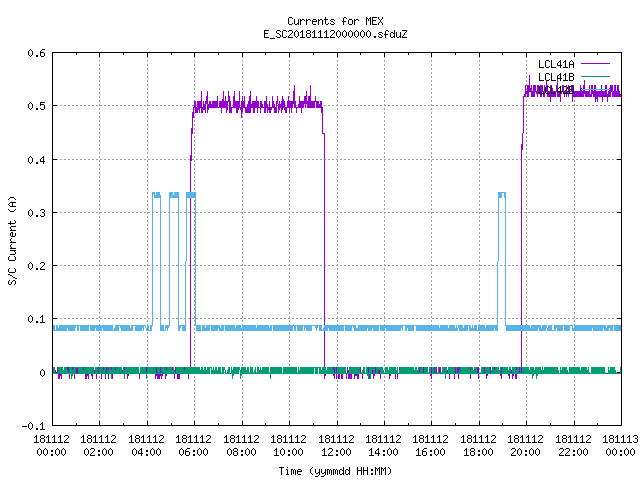
Task: Click the x-axis time label 12:00
Action: coord(336,452)
